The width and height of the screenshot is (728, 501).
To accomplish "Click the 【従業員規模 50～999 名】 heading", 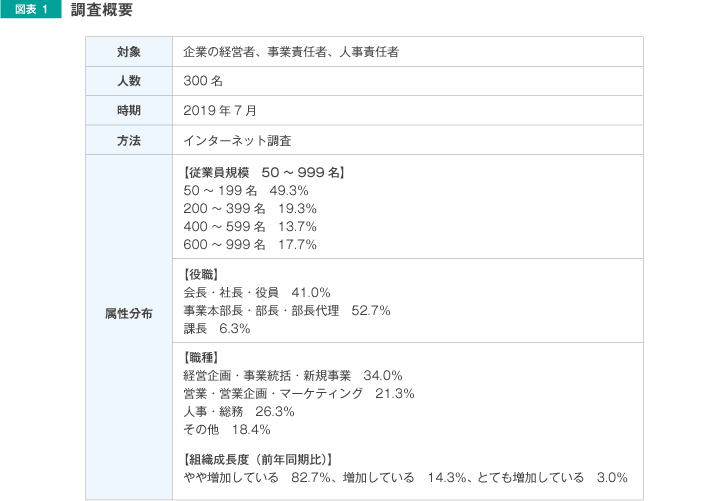I will [264, 172].
